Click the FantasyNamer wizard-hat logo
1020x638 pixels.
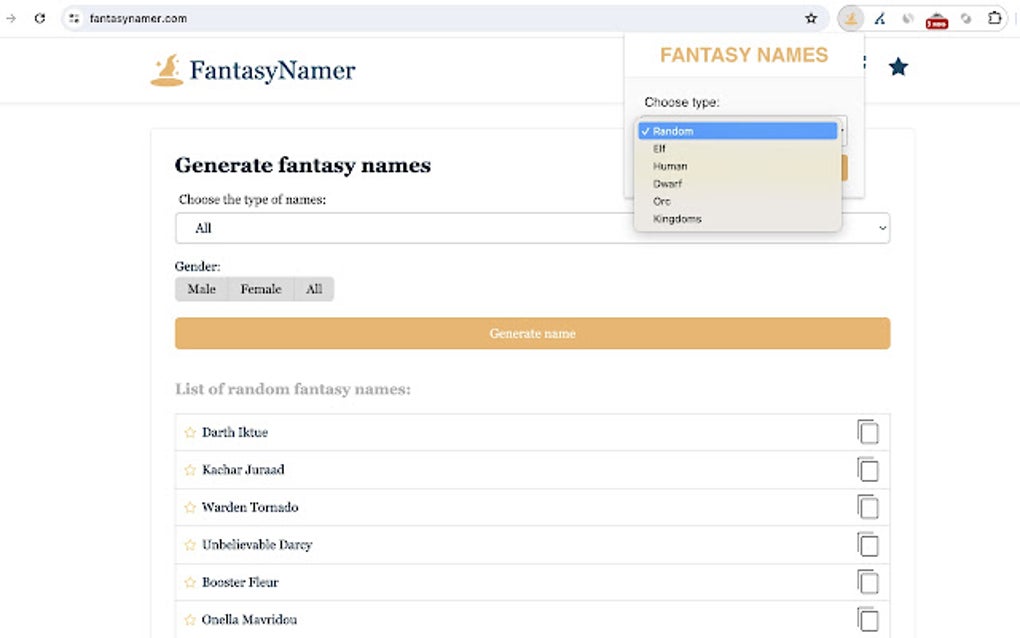pos(165,68)
